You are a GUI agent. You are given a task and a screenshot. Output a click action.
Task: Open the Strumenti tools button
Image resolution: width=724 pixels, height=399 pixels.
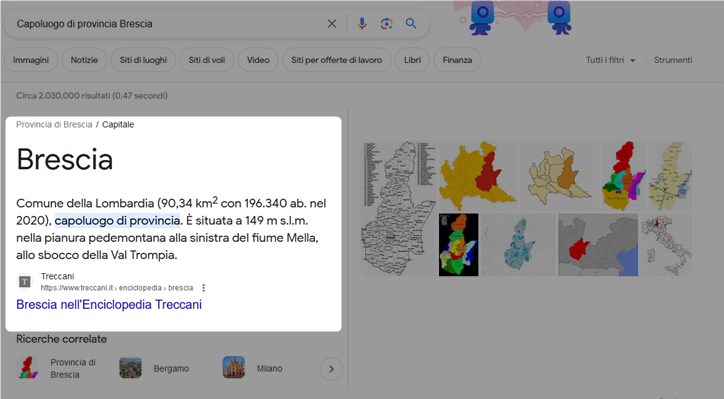[x=673, y=60]
